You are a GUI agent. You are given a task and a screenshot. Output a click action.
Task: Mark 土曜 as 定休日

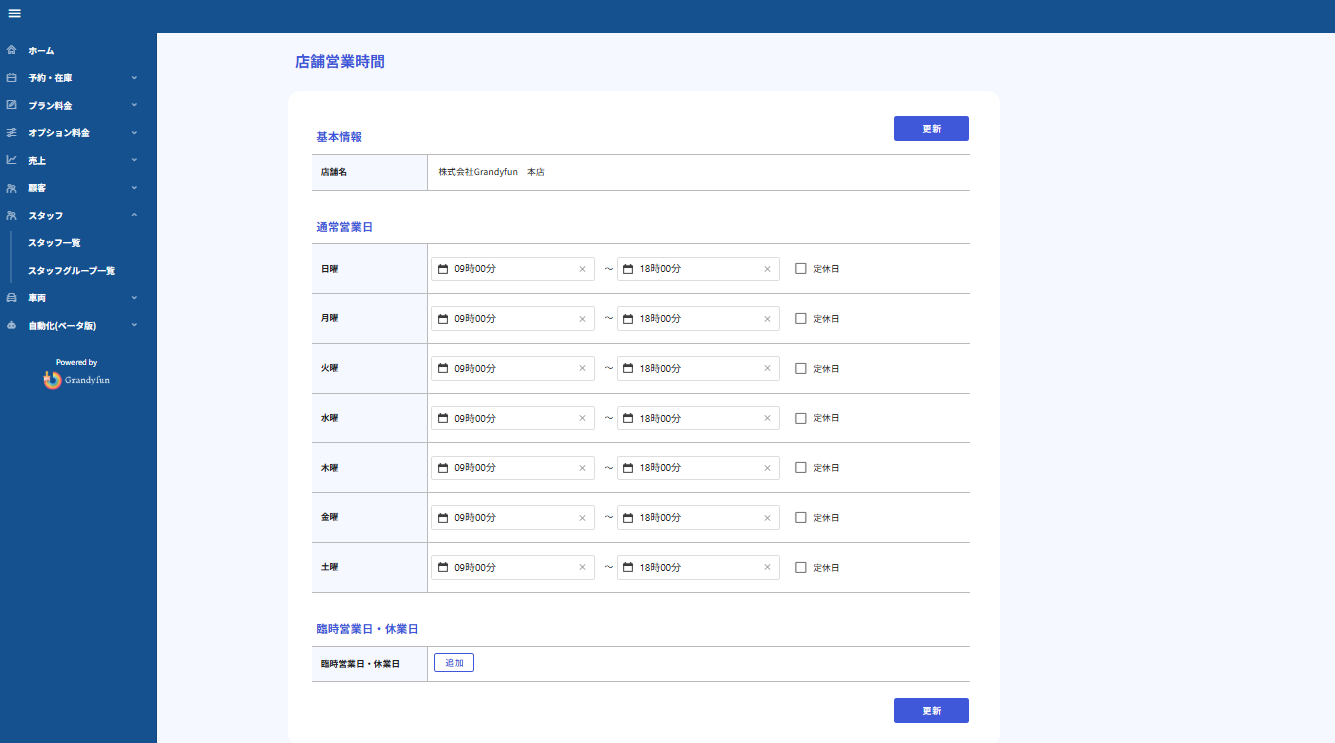click(799, 567)
